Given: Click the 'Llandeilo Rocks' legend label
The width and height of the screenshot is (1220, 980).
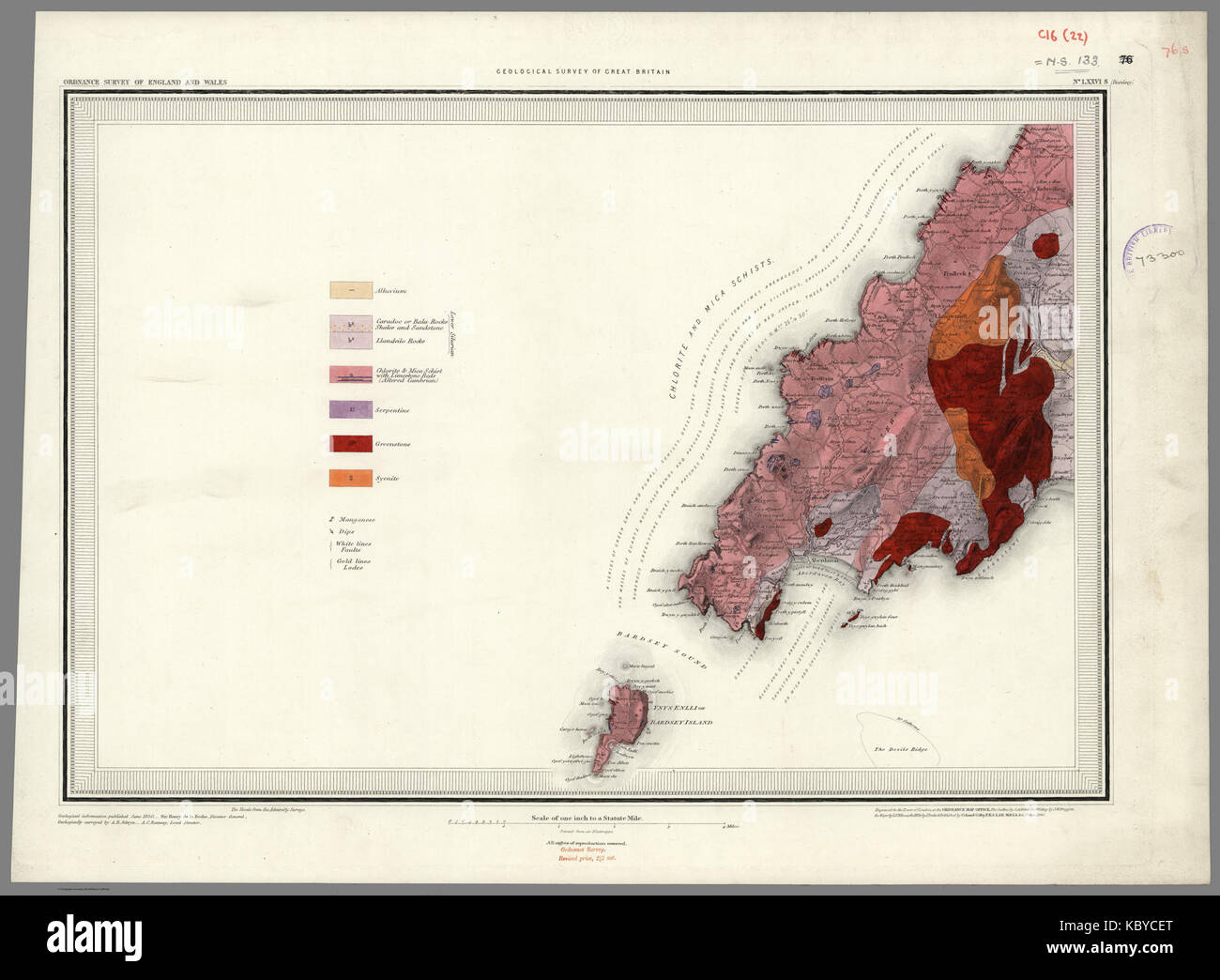Looking at the screenshot, I should tap(399, 341).
